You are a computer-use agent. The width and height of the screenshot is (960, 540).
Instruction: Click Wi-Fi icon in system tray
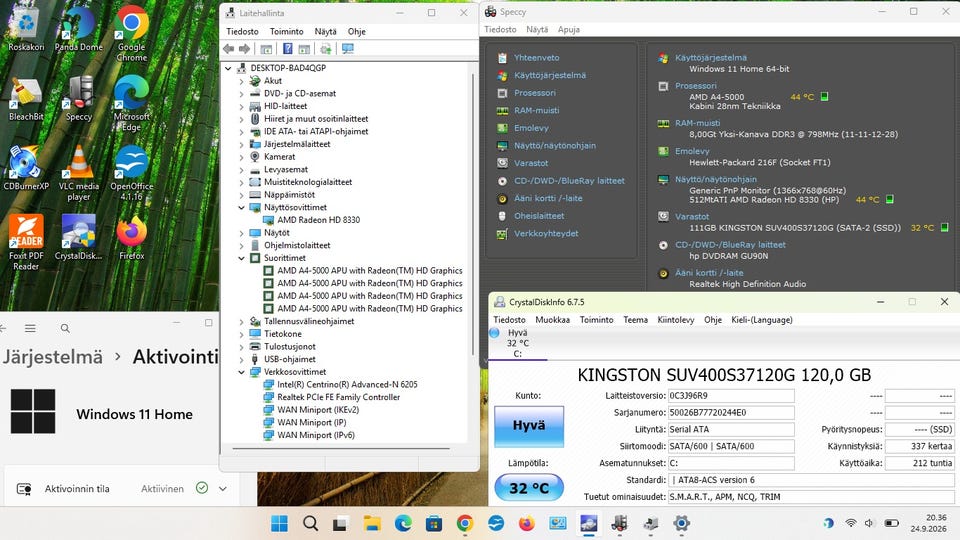tap(850, 523)
